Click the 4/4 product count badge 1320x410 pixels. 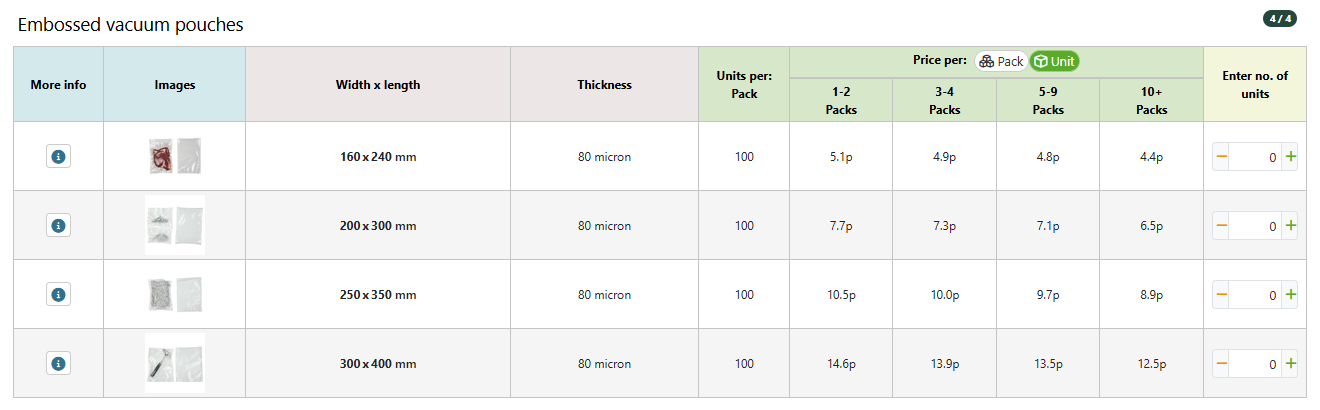pyautogui.click(x=1280, y=18)
